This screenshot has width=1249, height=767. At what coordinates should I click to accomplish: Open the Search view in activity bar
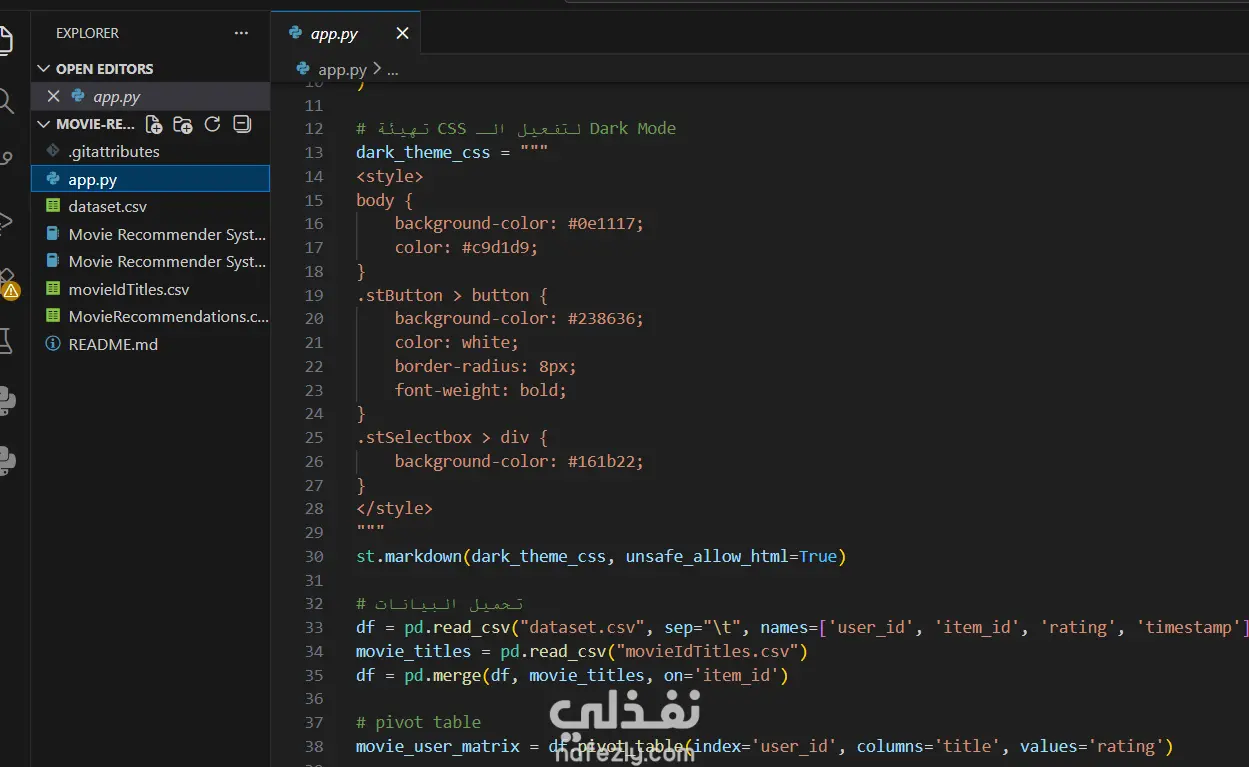5,101
